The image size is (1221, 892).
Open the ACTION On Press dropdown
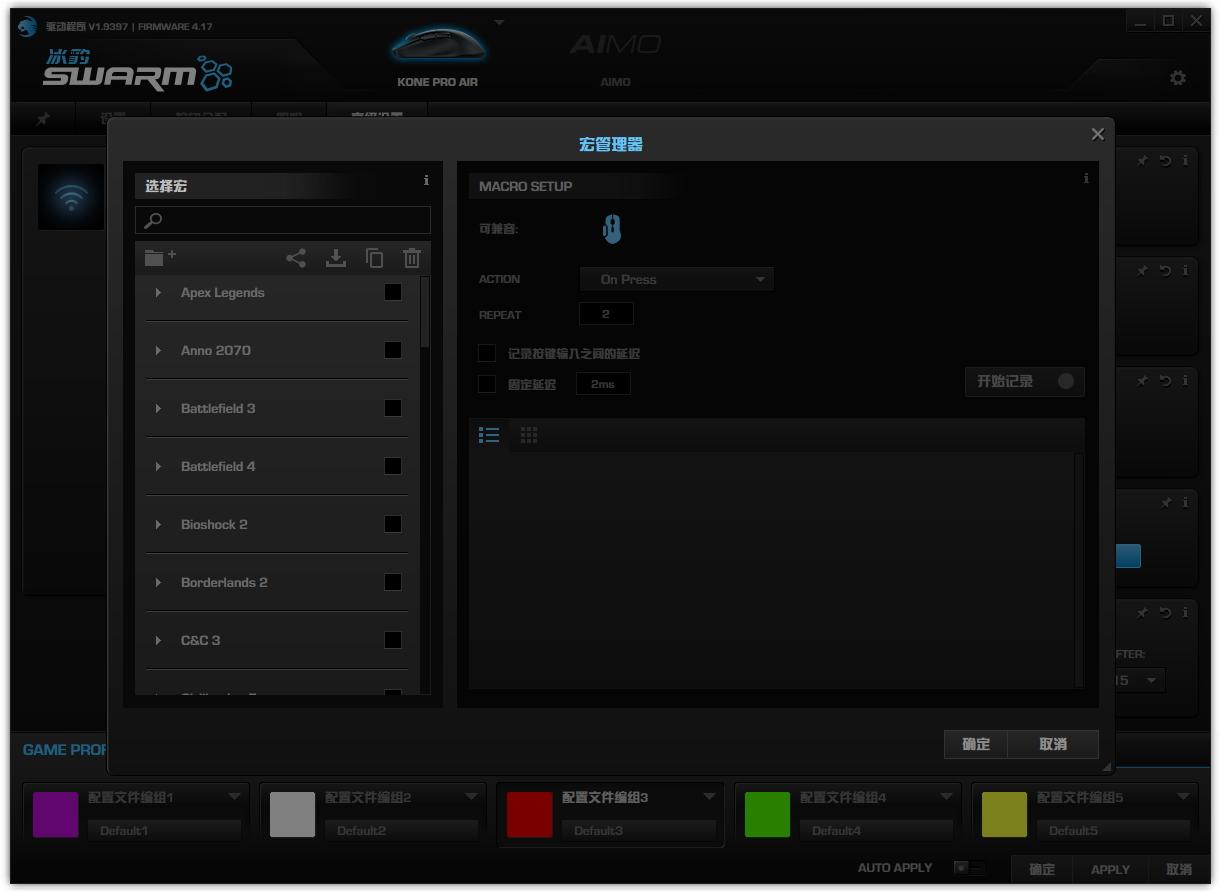tap(677, 279)
